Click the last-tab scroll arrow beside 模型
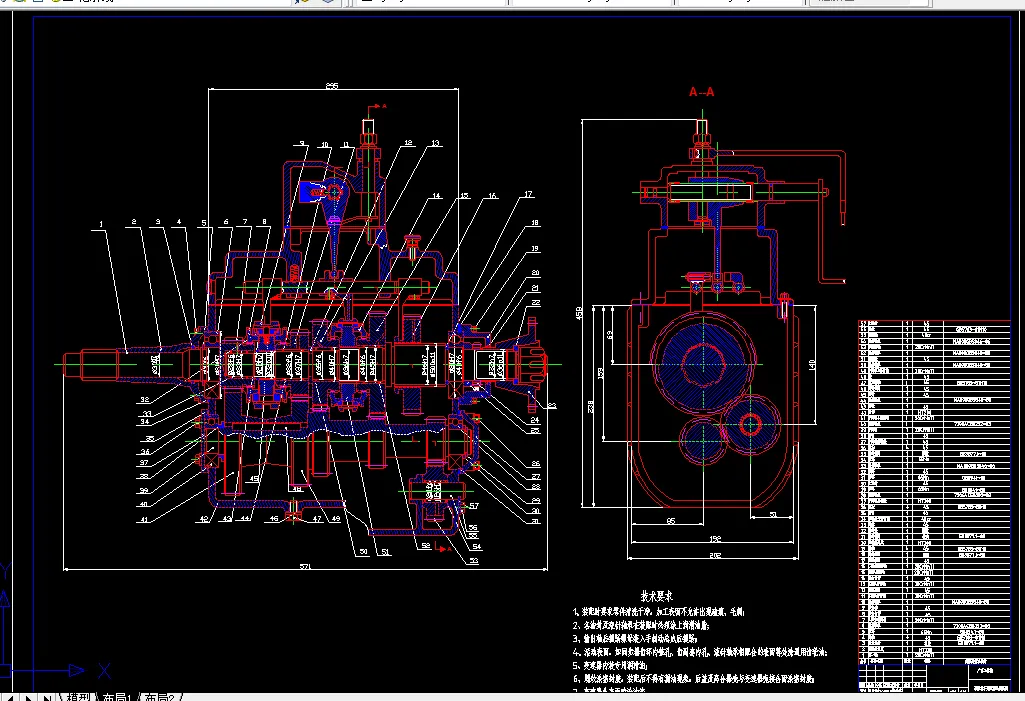Image resolution: width=1025 pixels, height=701 pixels. (47, 698)
